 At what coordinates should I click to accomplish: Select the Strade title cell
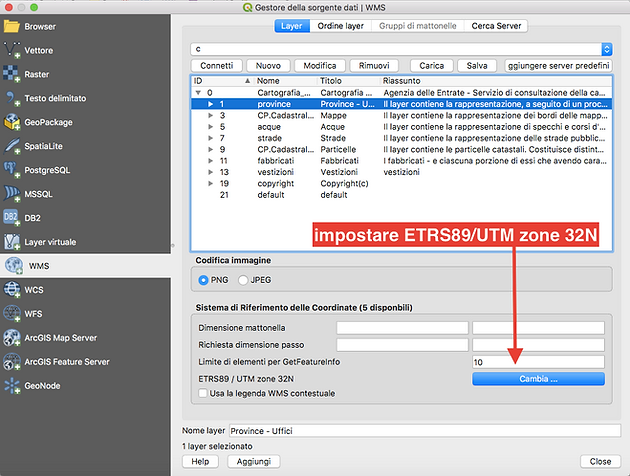(x=333, y=138)
